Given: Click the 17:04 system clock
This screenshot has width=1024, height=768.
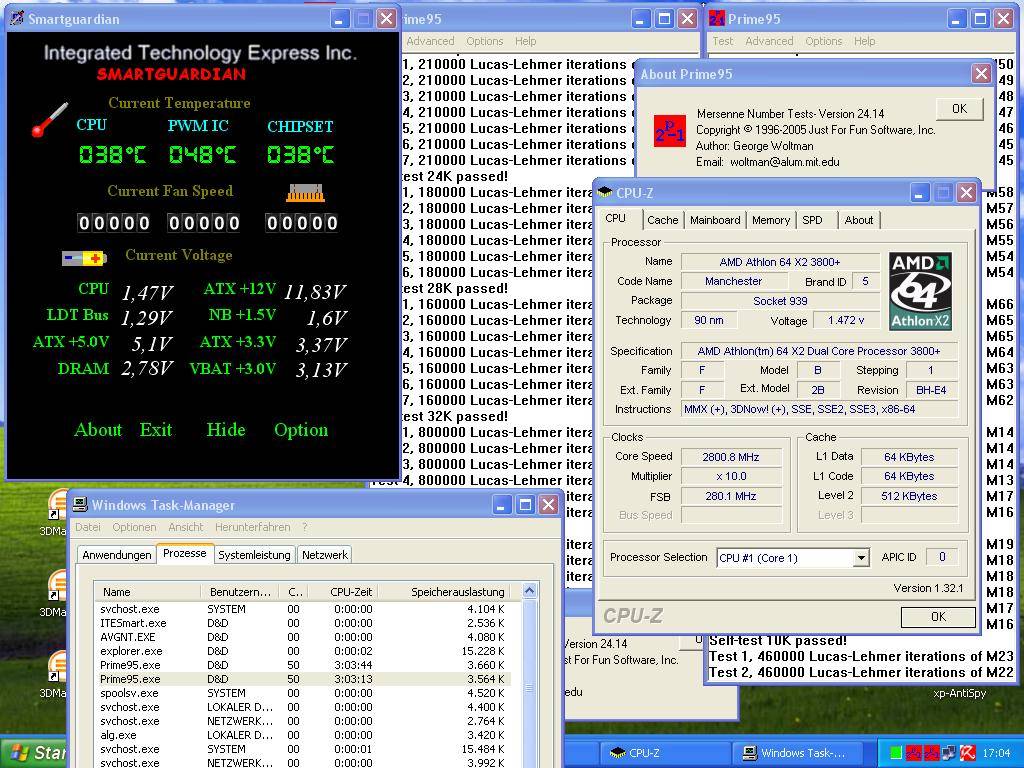Looking at the screenshot, I should [x=996, y=753].
